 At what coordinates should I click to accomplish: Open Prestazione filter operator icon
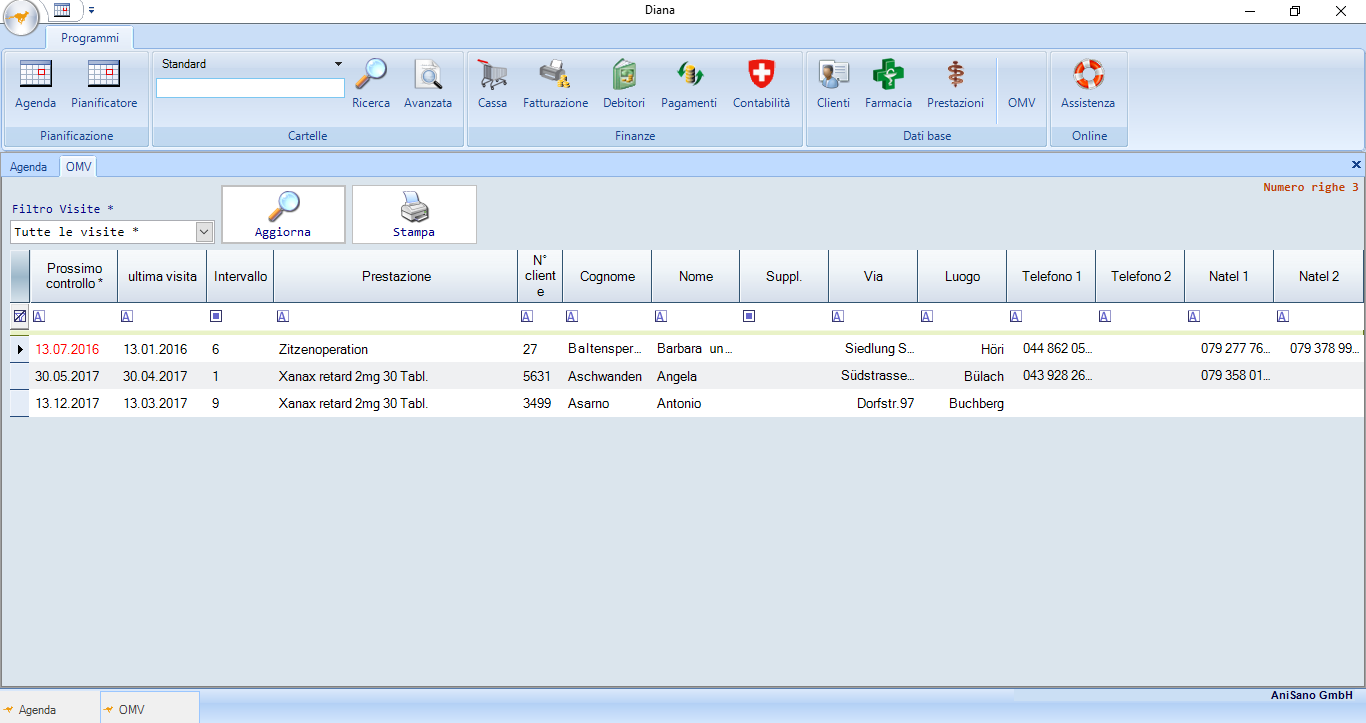click(283, 316)
